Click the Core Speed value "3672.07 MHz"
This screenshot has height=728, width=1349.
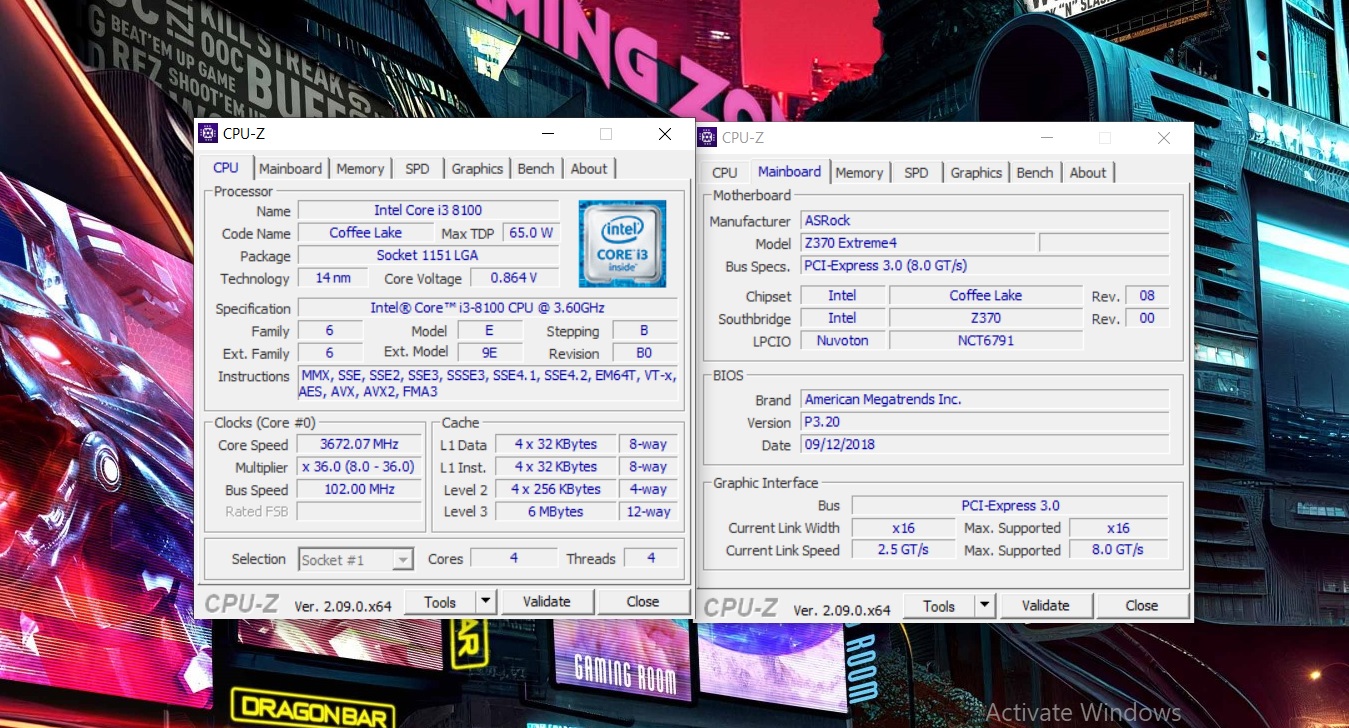pyautogui.click(x=360, y=444)
